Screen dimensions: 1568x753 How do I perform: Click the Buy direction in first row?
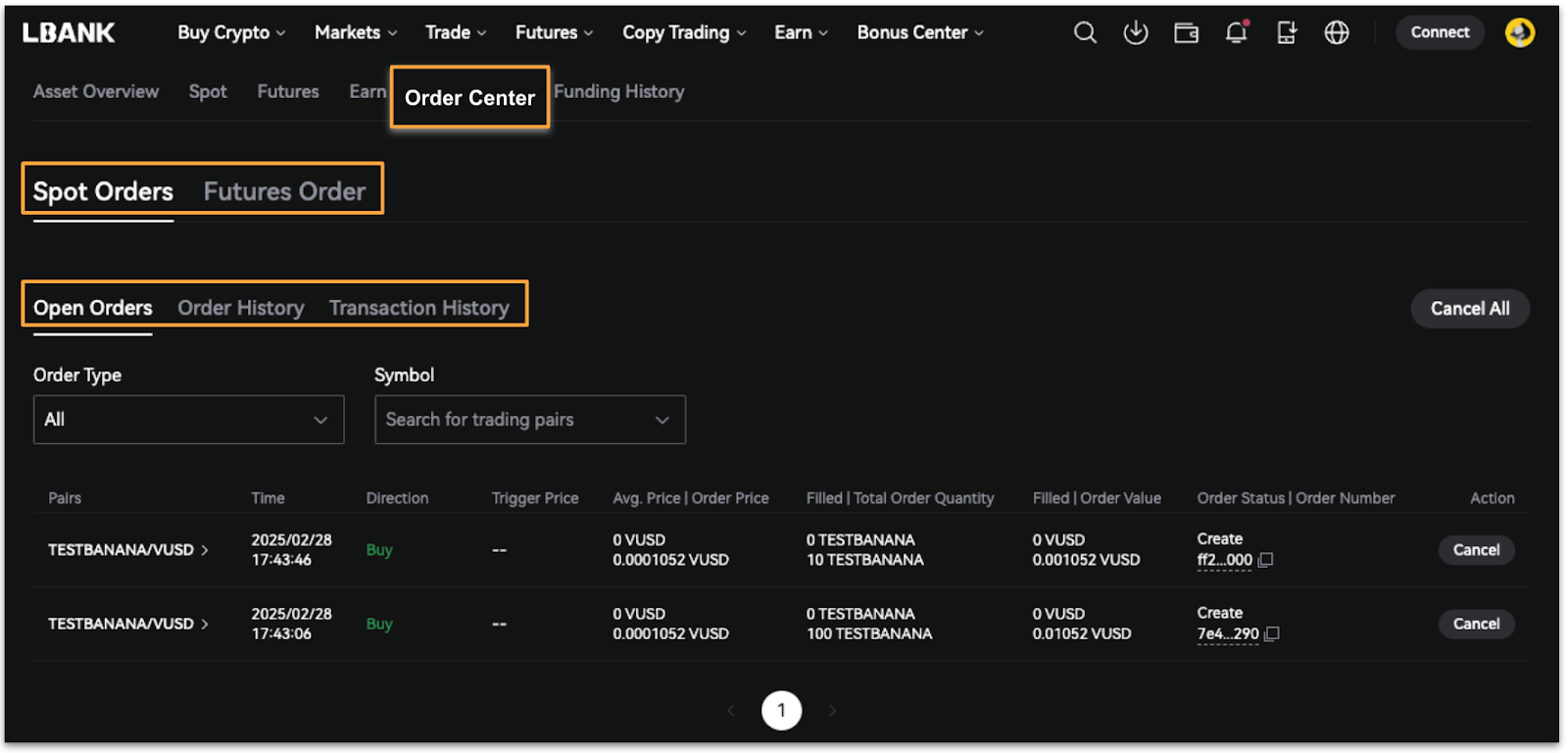(x=379, y=550)
